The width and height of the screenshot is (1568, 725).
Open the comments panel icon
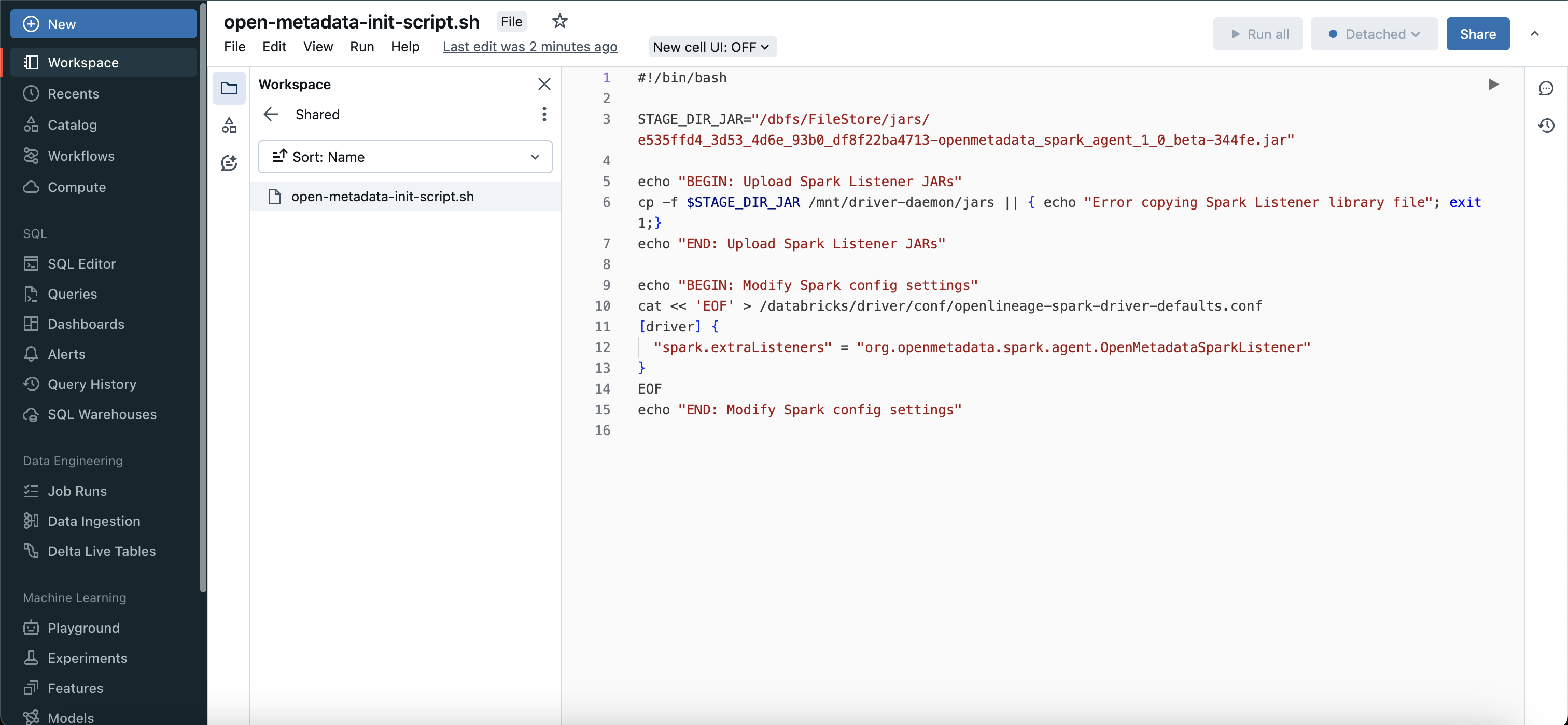point(1546,88)
